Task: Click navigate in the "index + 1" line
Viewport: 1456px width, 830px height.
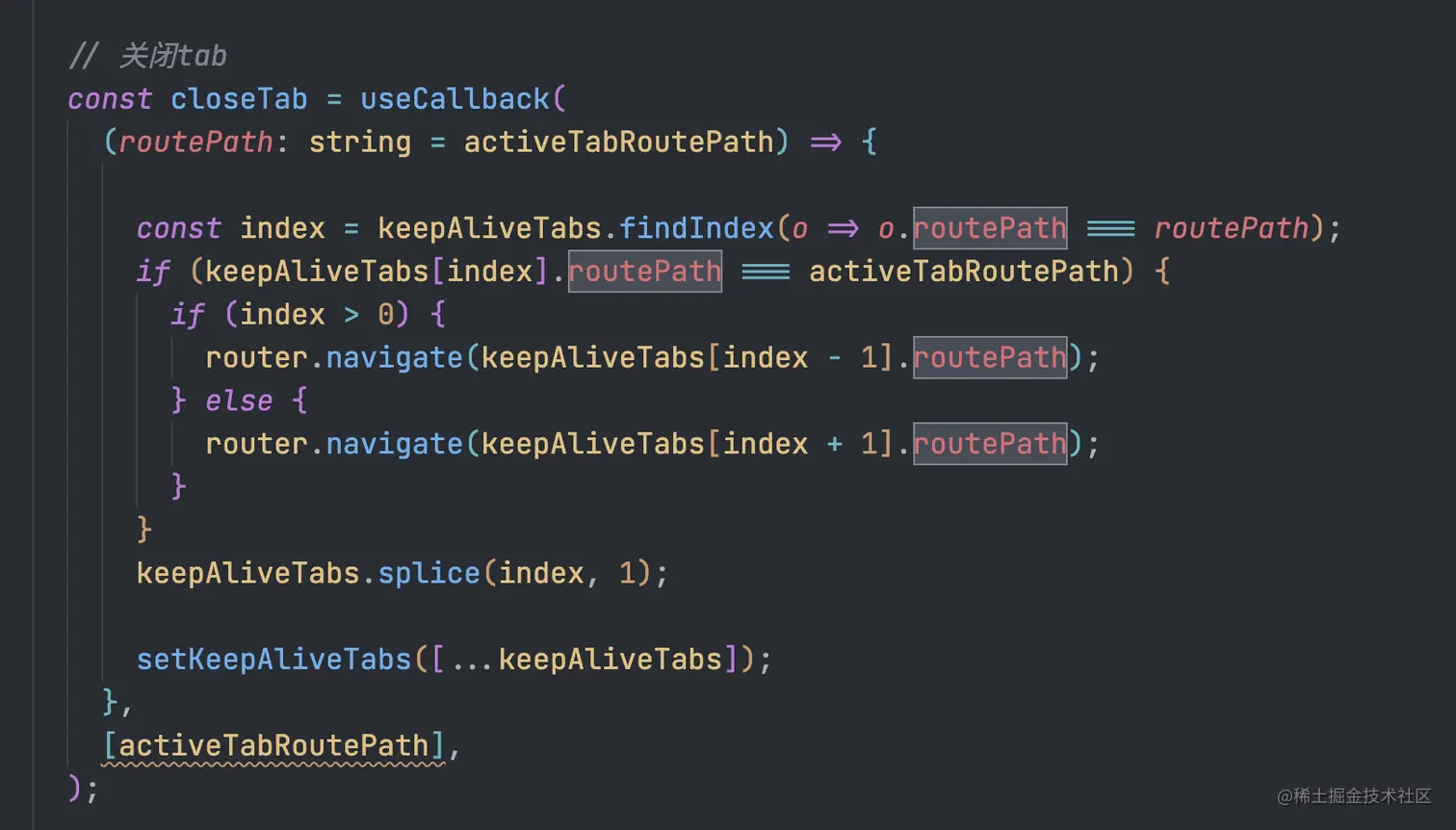Action: click(394, 444)
